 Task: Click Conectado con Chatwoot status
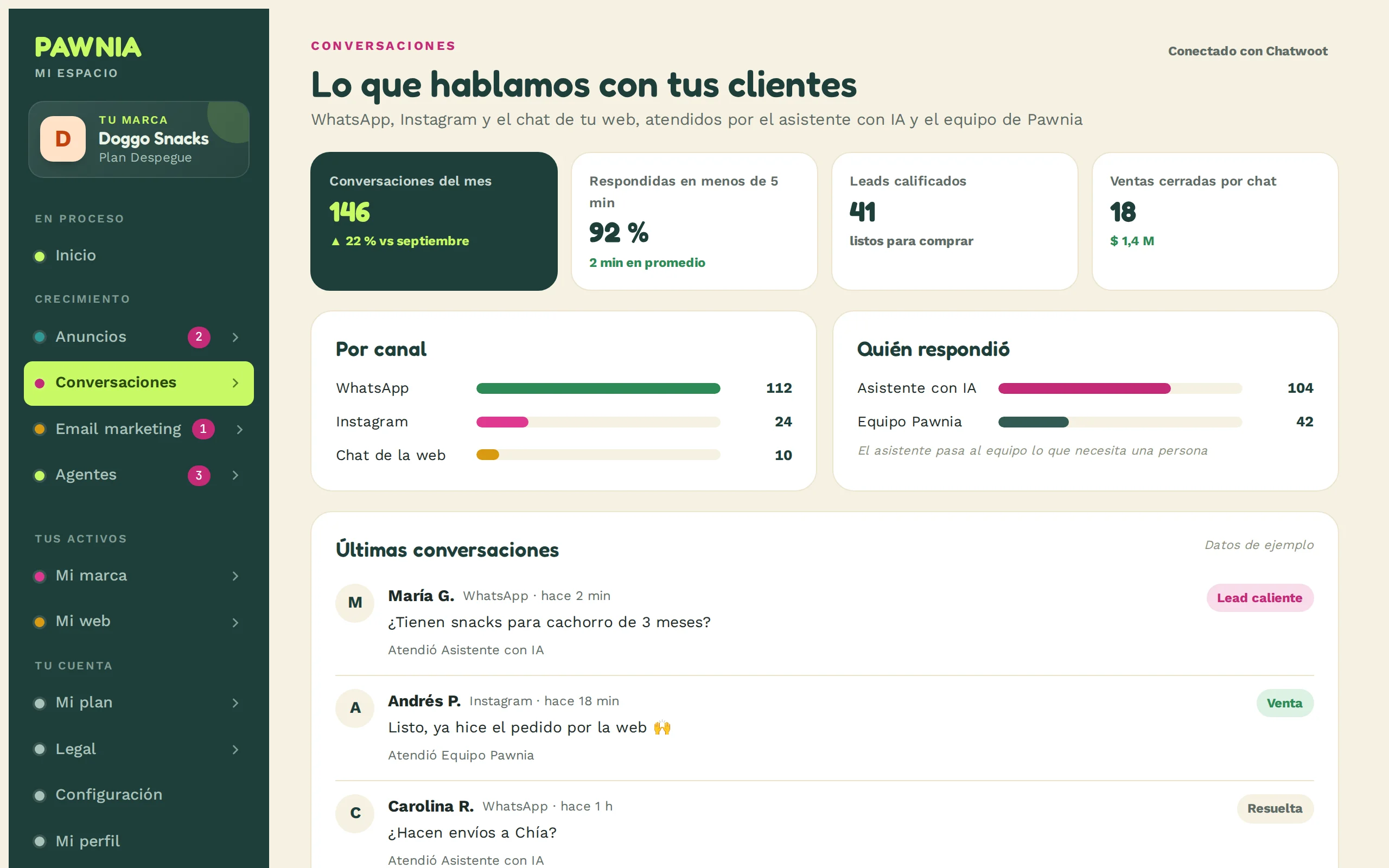(x=1248, y=51)
